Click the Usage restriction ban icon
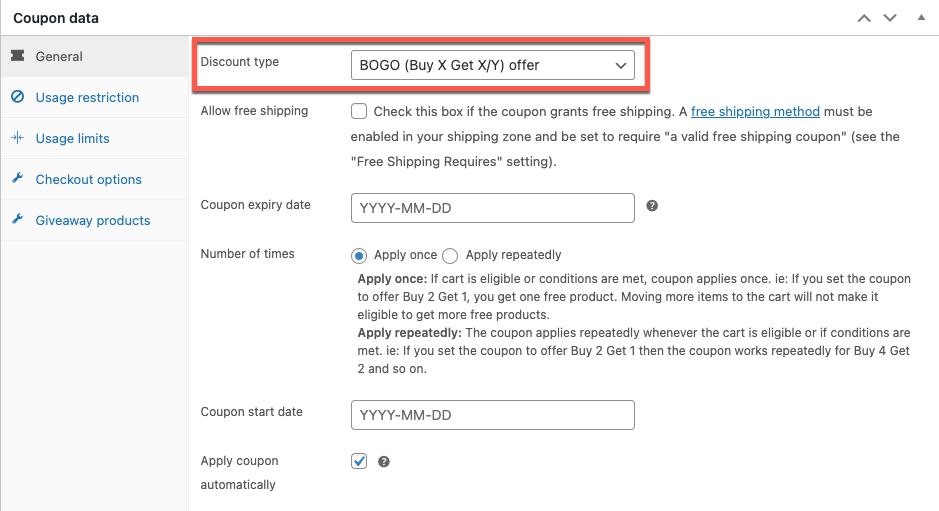Image resolution: width=939 pixels, height=511 pixels. click(18, 96)
